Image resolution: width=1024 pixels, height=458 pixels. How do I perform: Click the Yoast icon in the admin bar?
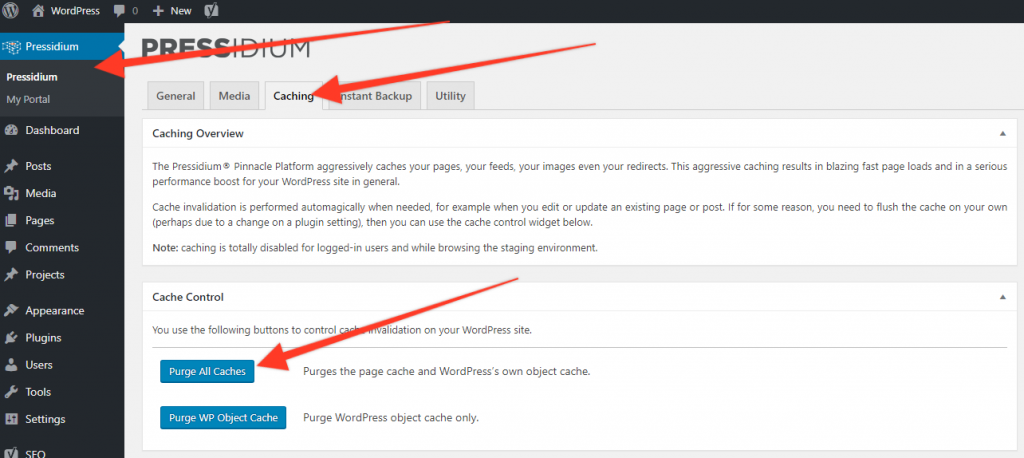(x=211, y=10)
